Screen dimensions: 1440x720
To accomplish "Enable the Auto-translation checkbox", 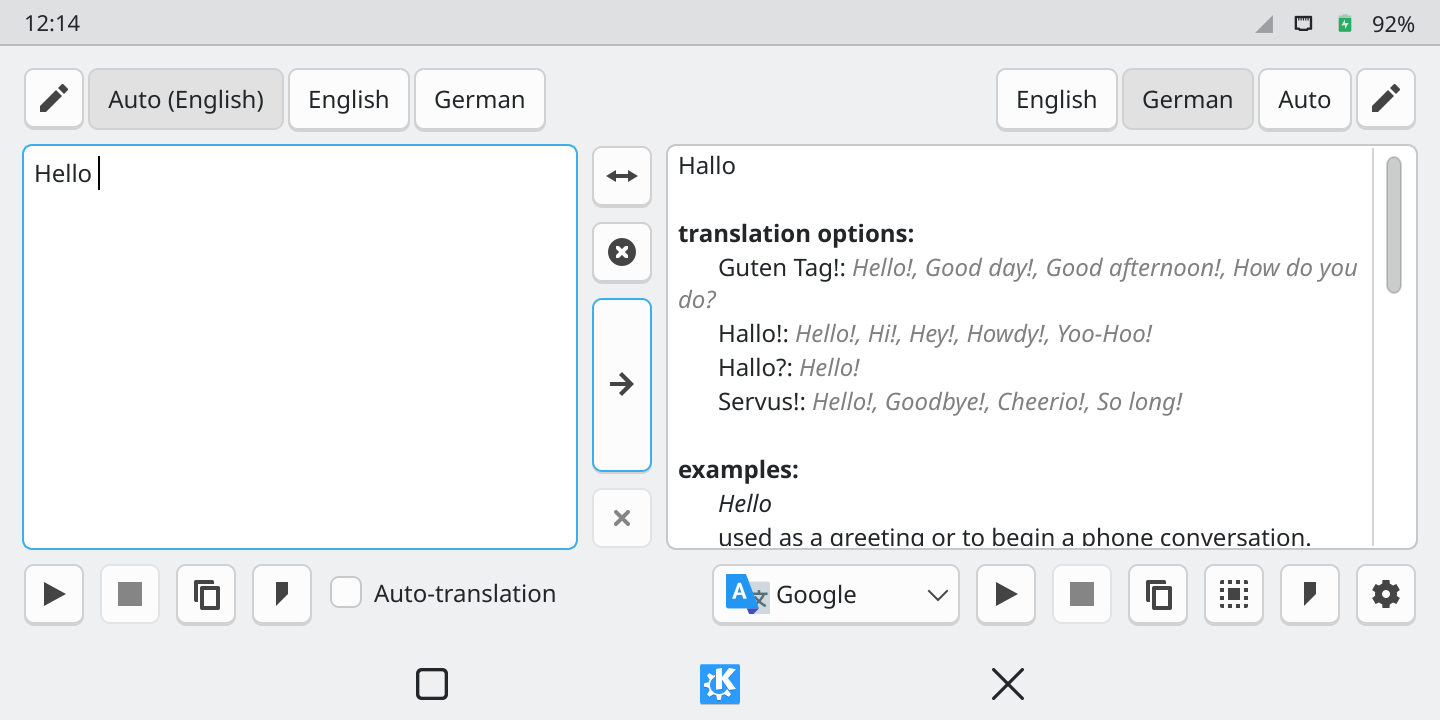I will click(x=346, y=593).
